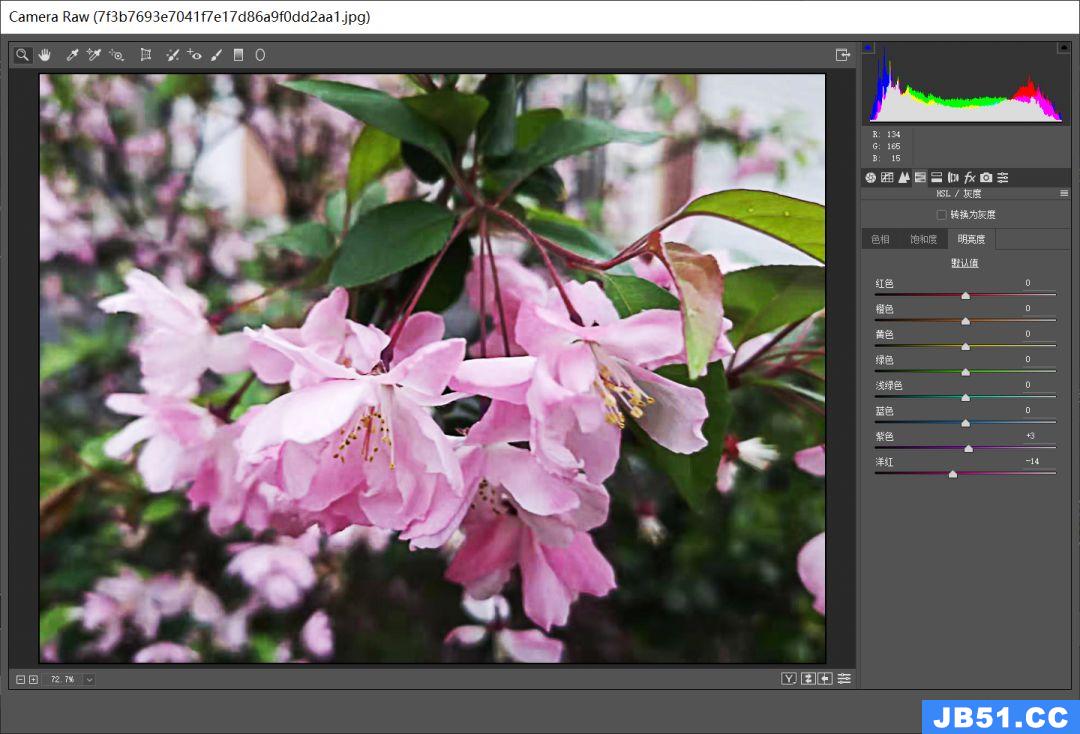
Task: Click the 洋红 luminance slider handle
Action: point(952,474)
